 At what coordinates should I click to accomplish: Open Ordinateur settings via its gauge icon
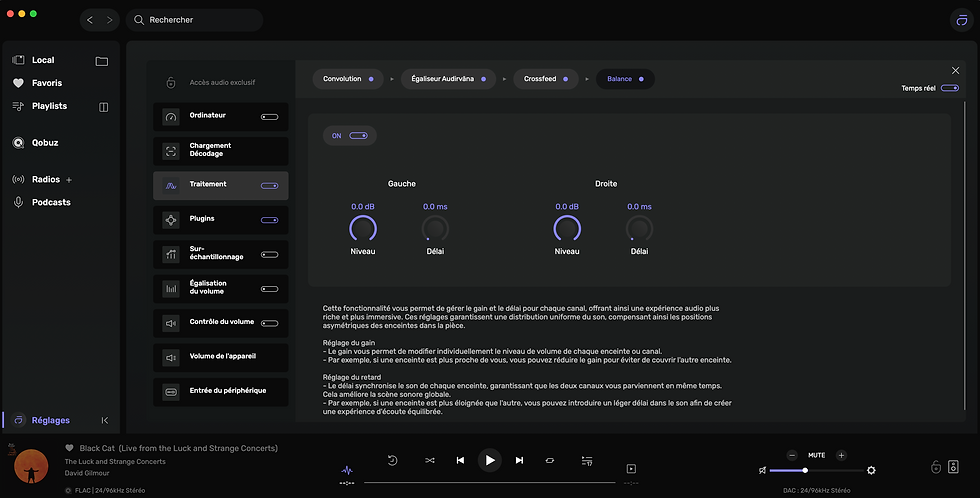pos(171,117)
